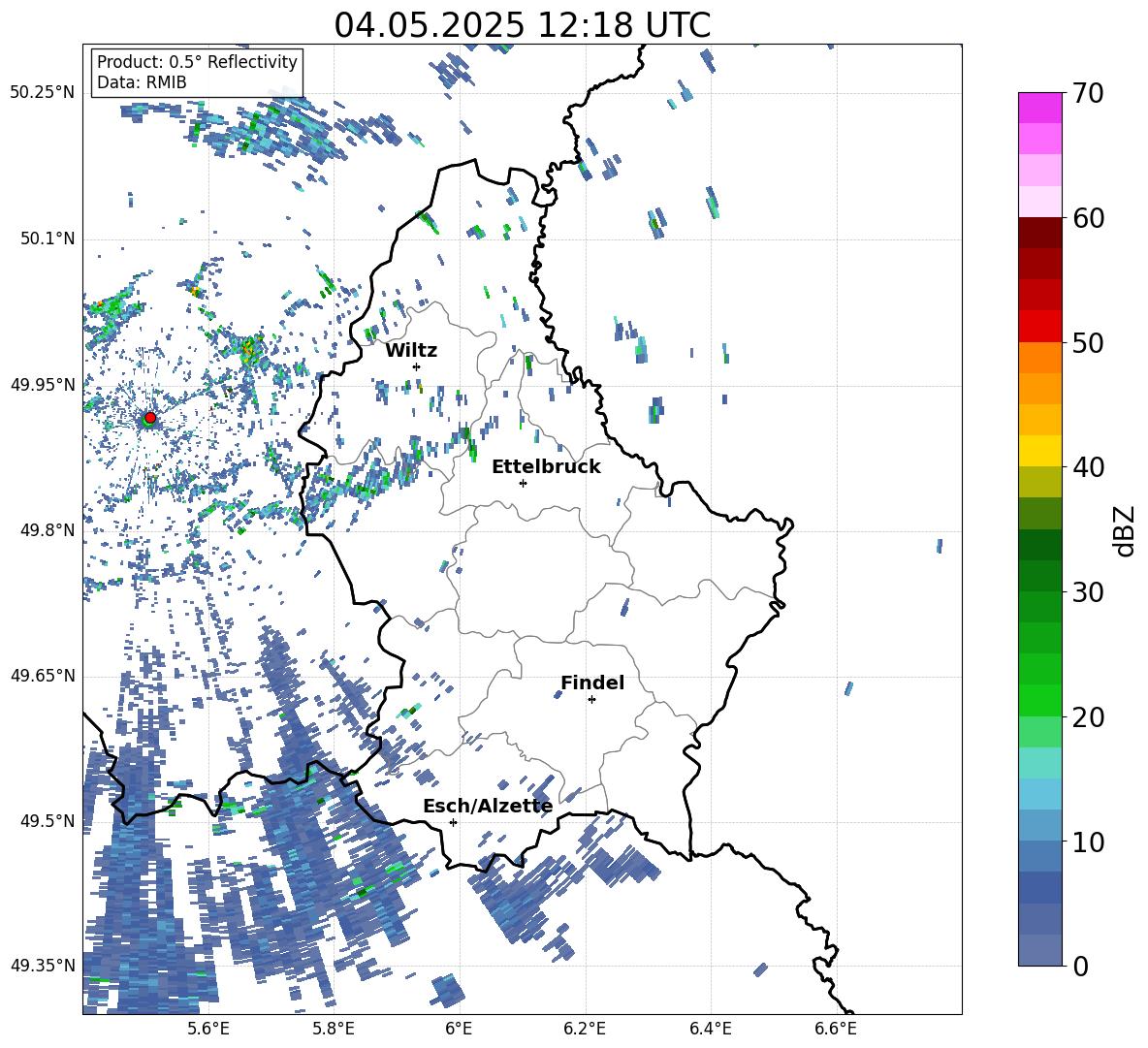This screenshot has height=1048, width=1148.
Task: Click the Esch/Alzette station cross marker
Action: (x=453, y=822)
